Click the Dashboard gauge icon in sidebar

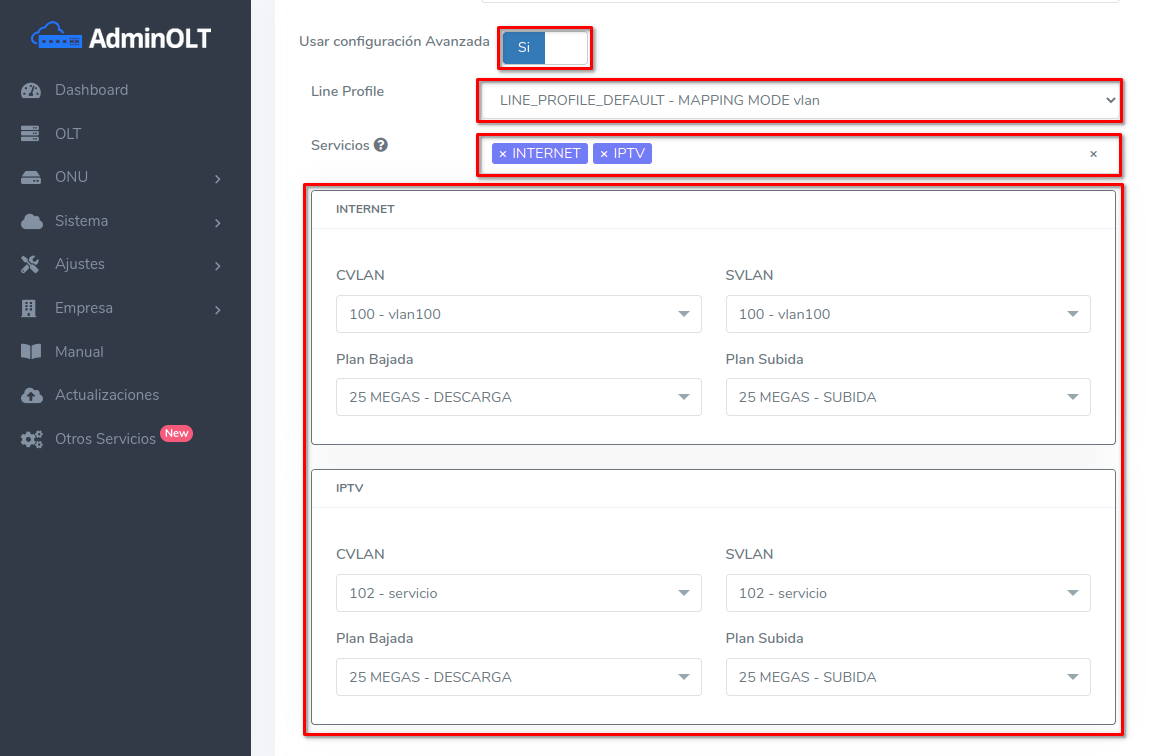pyautogui.click(x=31, y=90)
